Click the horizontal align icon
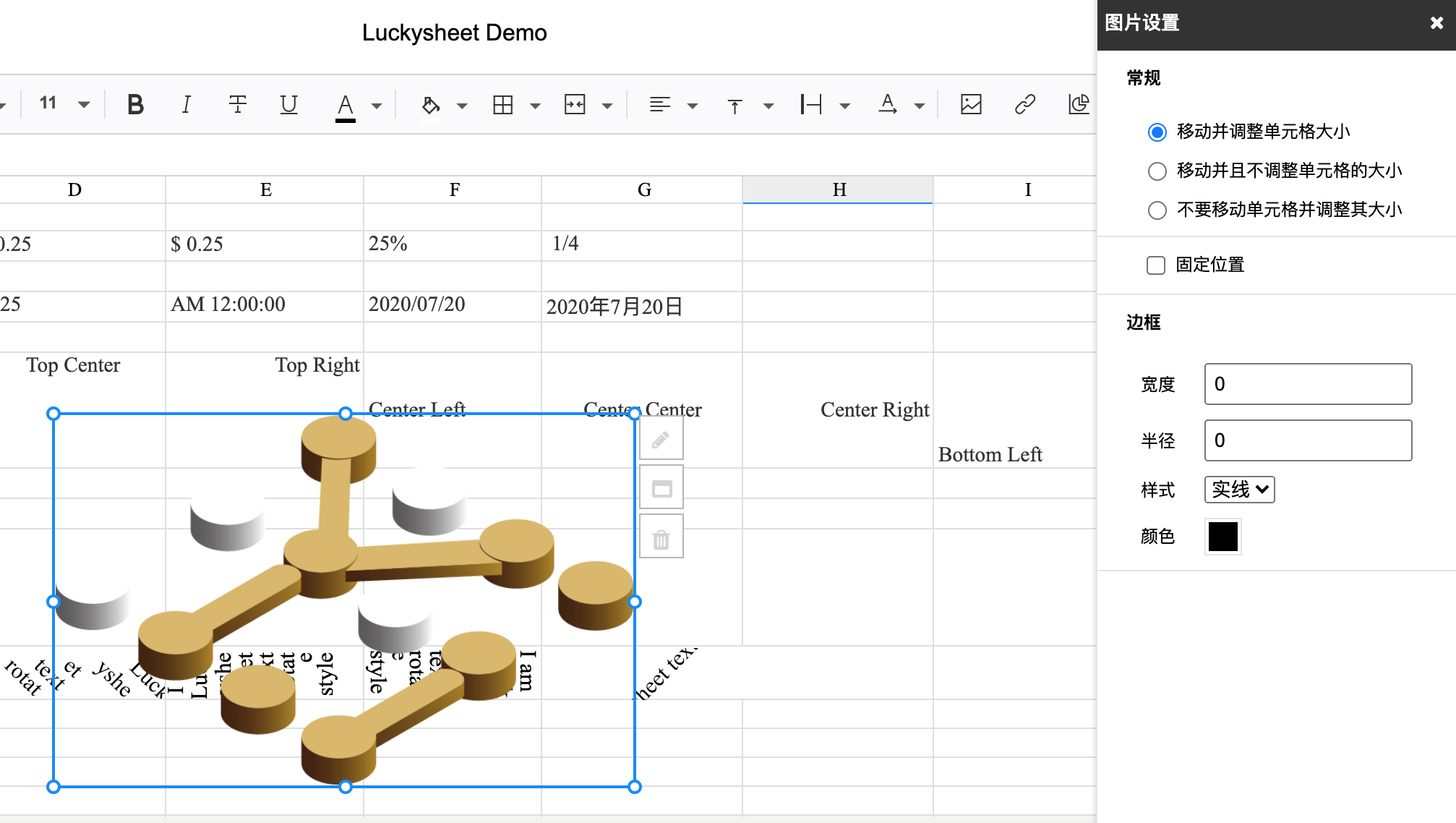The image size is (1456, 823). click(659, 105)
